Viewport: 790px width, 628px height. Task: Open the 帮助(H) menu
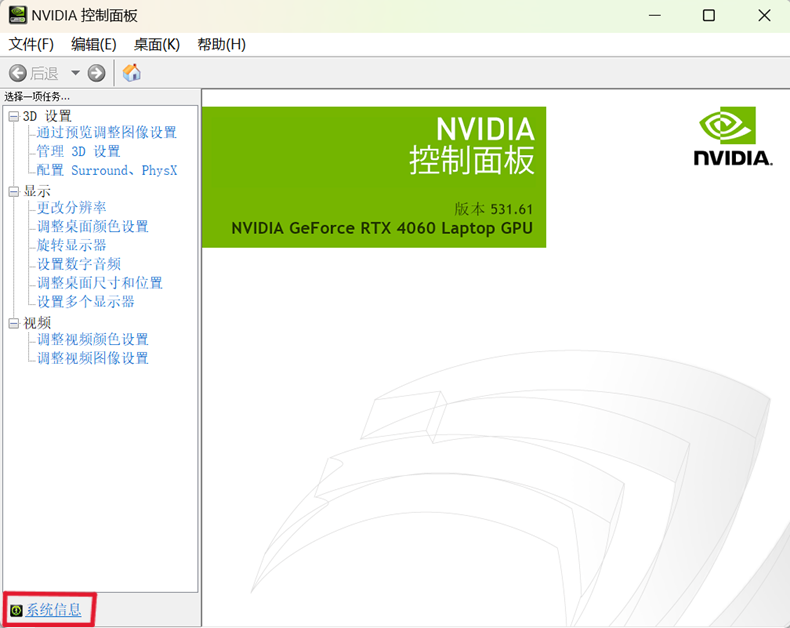221,44
